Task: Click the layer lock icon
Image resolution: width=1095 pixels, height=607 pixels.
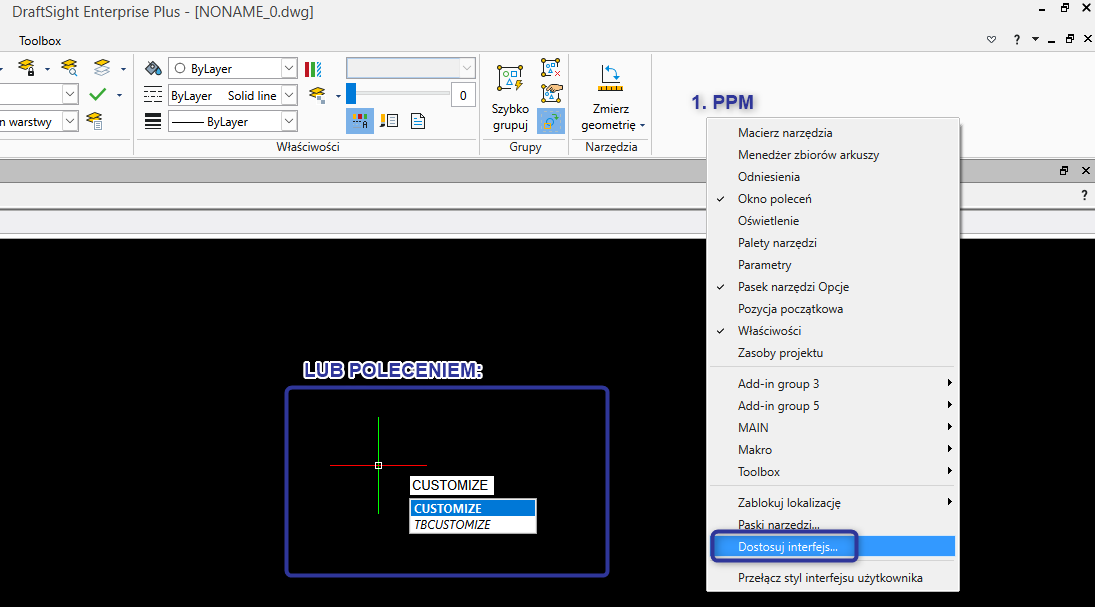Action: [27, 68]
